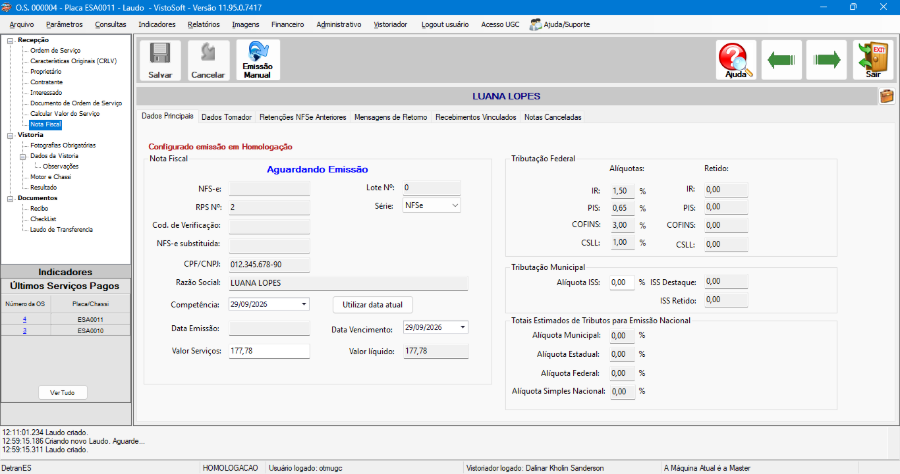Select Calcular Valor do Serviço

[x=65, y=114]
